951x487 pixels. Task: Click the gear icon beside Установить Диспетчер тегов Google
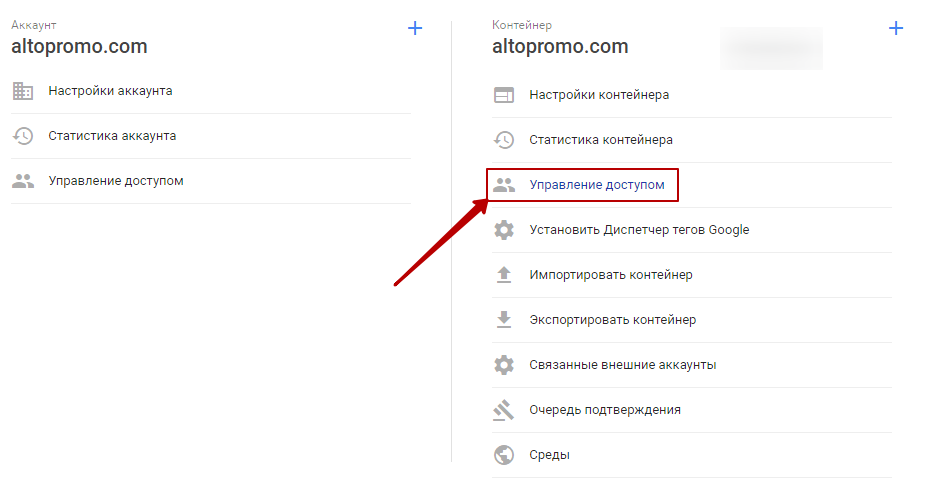pyautogui.click(x=503, y=230)
